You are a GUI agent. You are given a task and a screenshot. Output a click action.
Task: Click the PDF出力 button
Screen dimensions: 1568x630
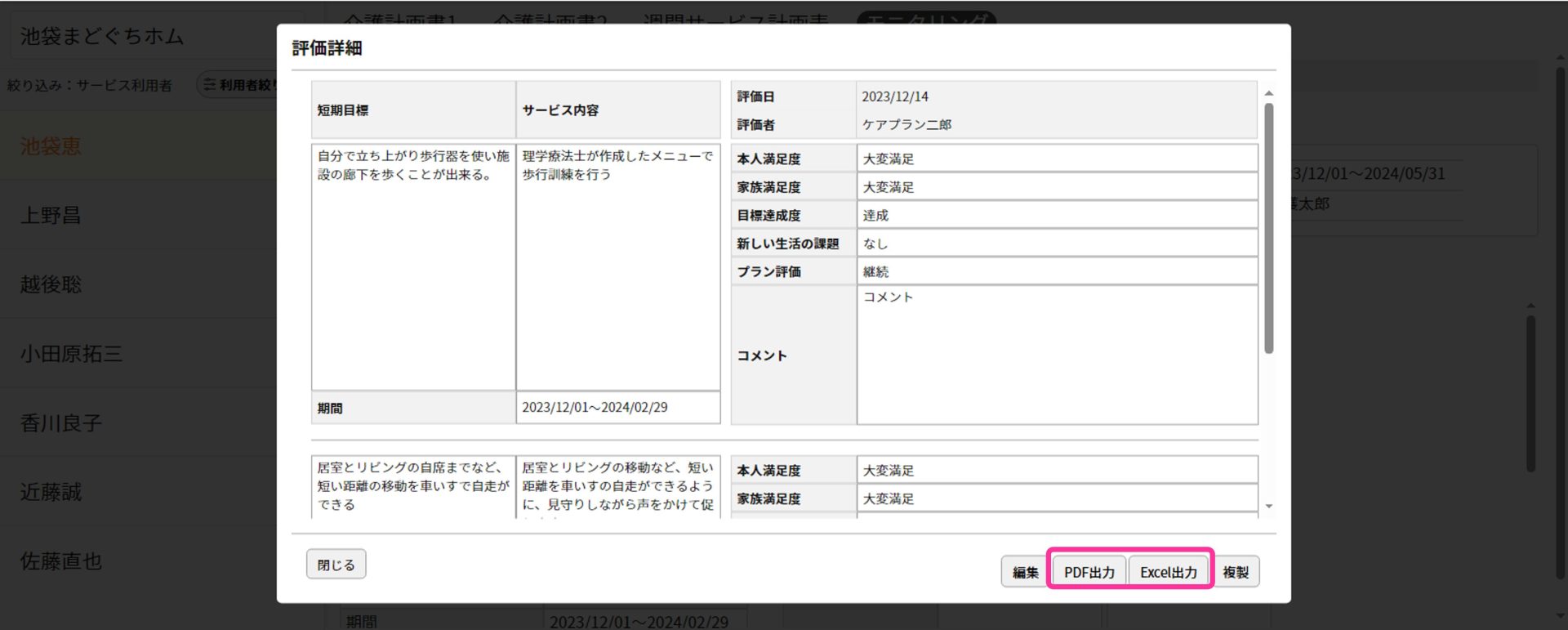(x=1089, y=572)
